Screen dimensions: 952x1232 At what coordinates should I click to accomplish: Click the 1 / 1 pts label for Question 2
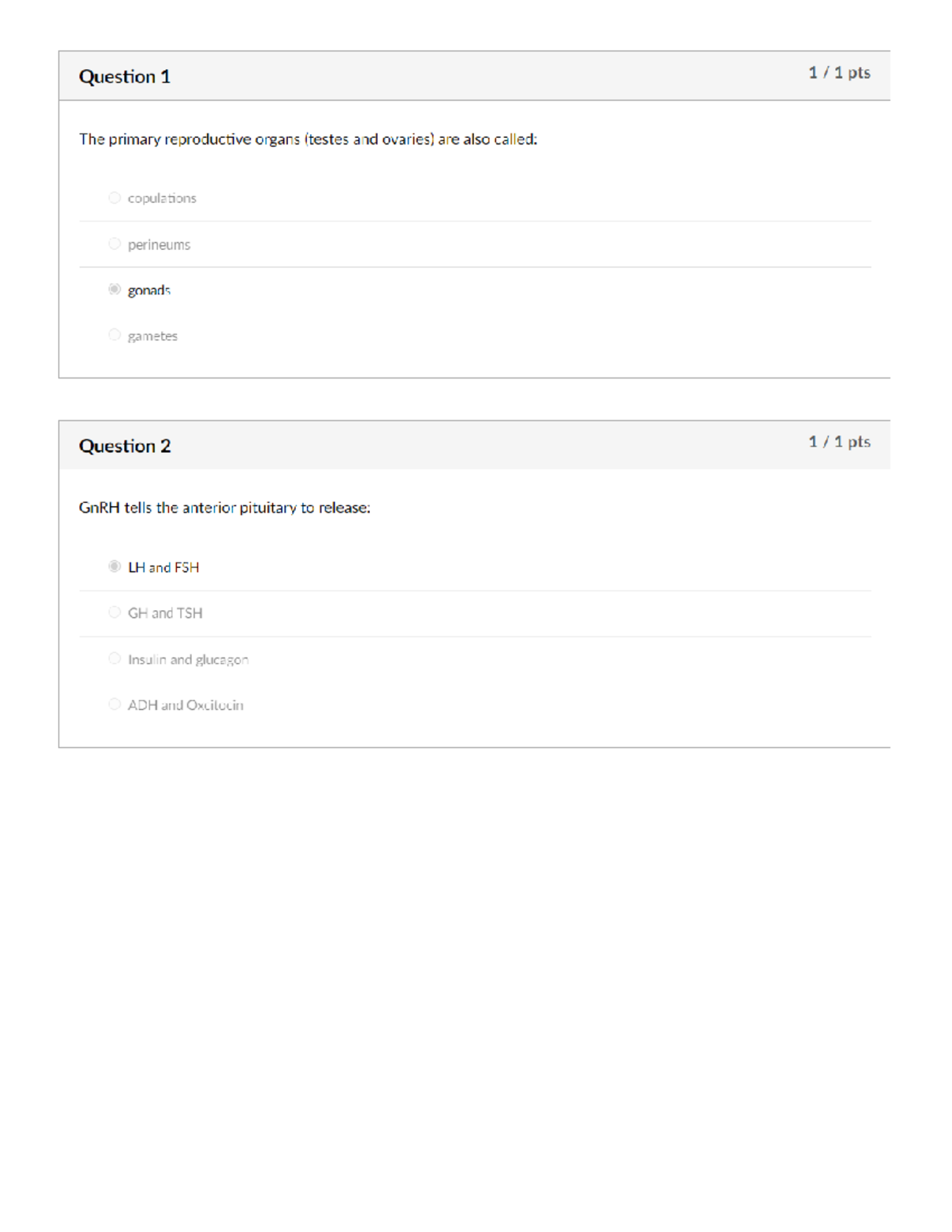tap(839, 441)
